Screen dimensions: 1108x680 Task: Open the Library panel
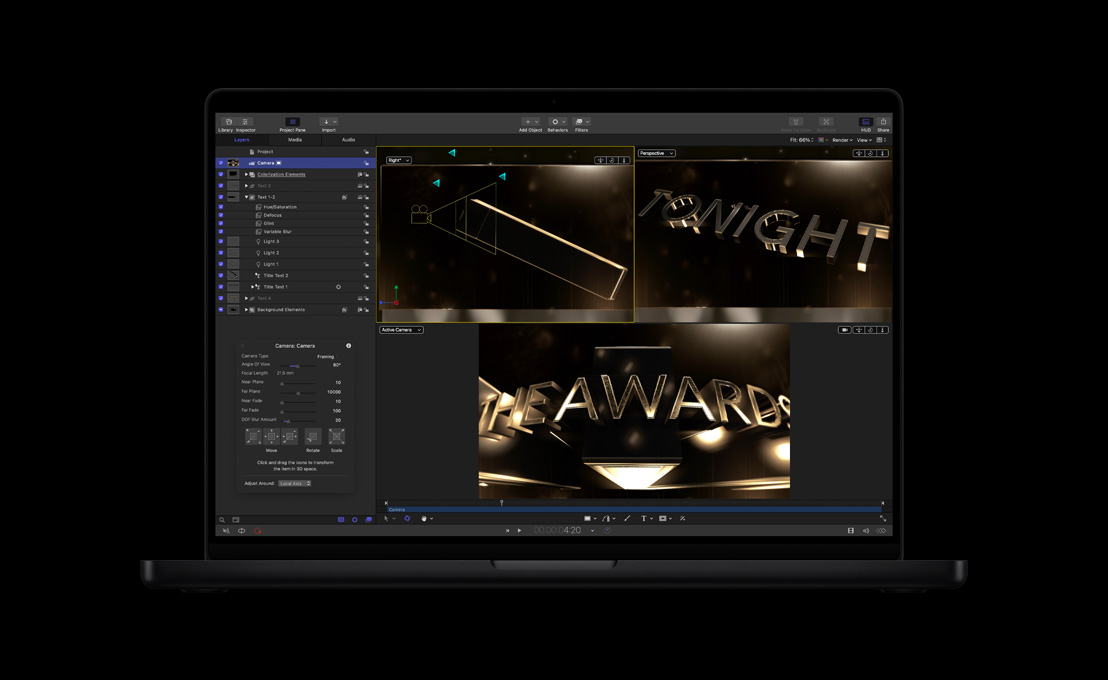pos(228,120)
